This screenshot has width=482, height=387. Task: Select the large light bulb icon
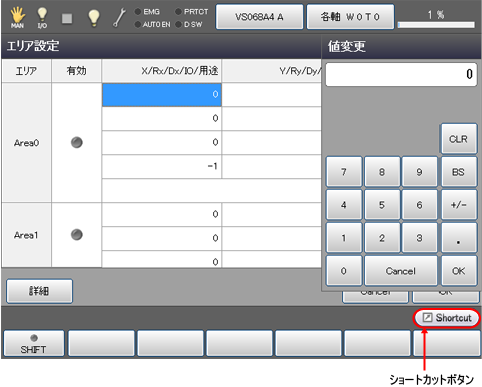click(x=93, y=17)
